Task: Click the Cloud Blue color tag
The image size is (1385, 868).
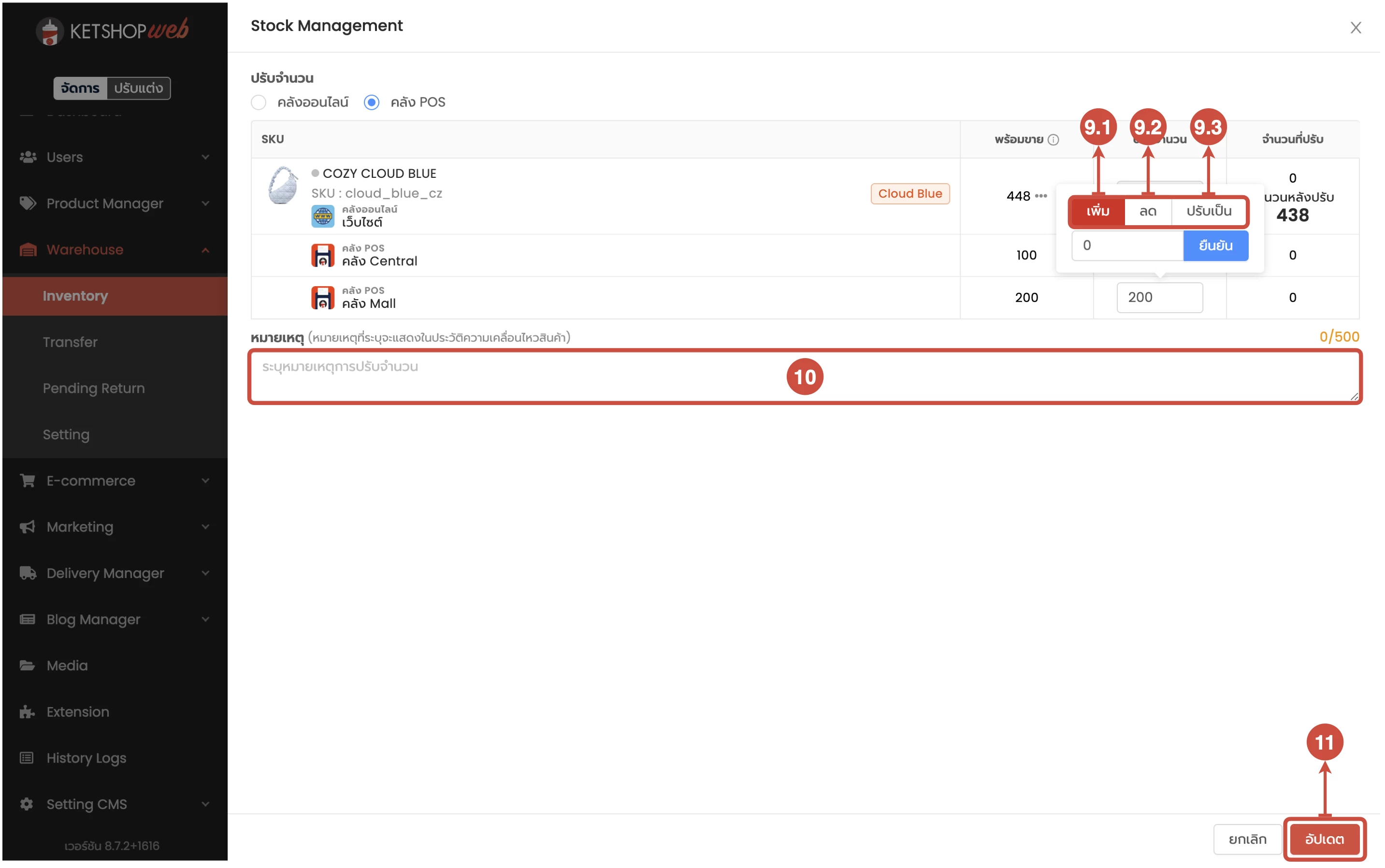Action: pos(910,193)
